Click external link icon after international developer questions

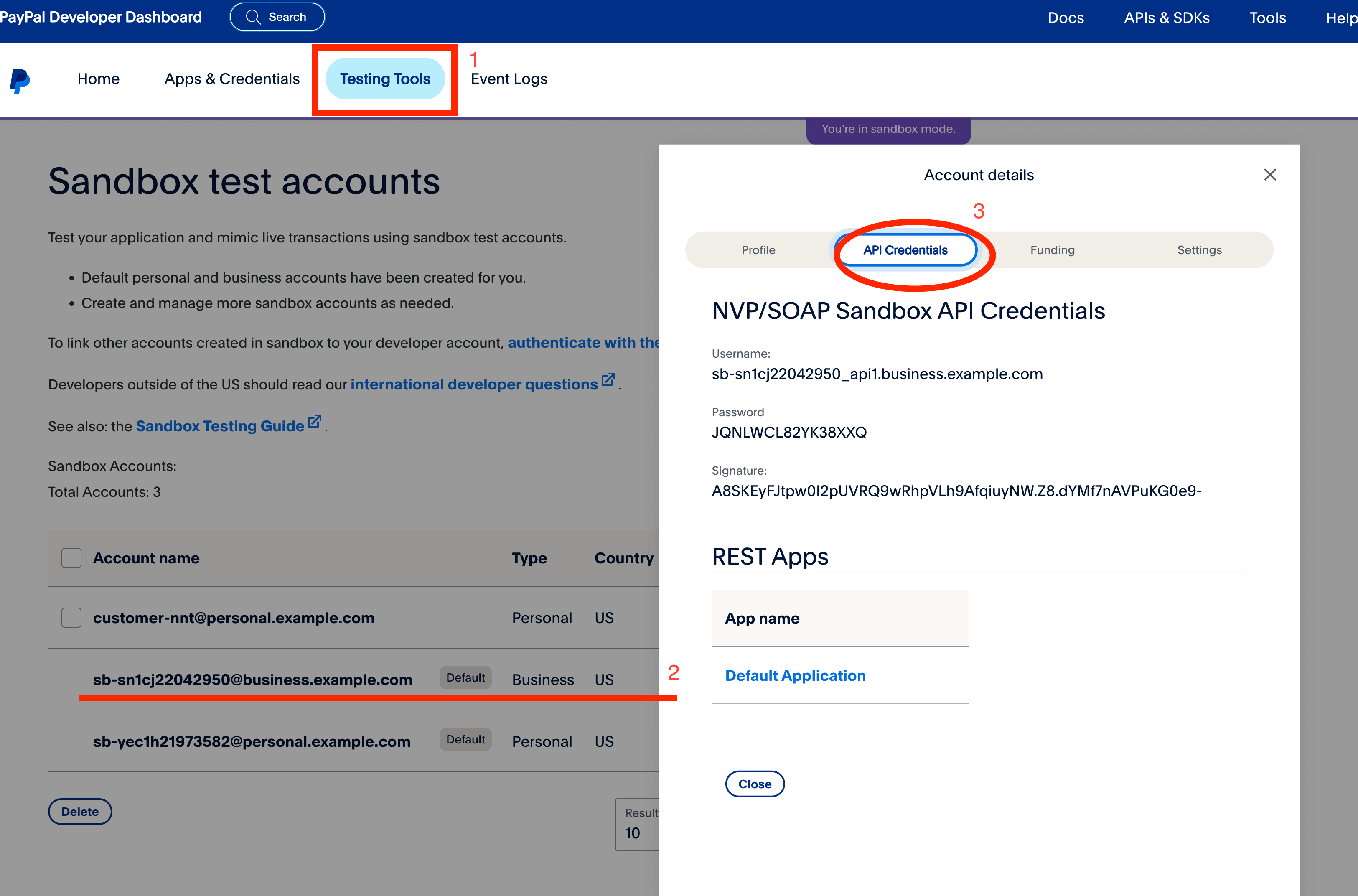coord(608,380)
